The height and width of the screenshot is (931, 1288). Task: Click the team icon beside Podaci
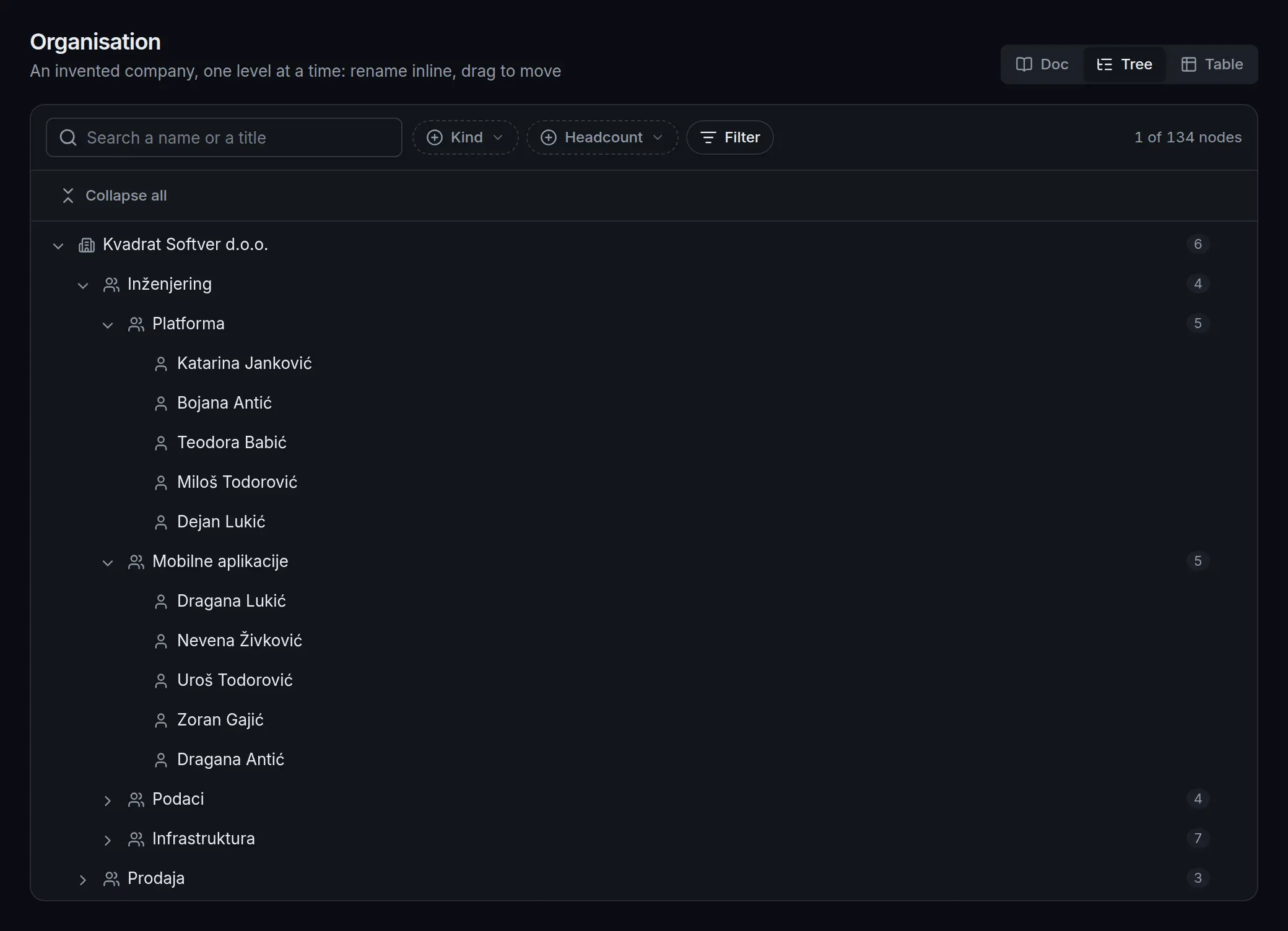(136, 800)
